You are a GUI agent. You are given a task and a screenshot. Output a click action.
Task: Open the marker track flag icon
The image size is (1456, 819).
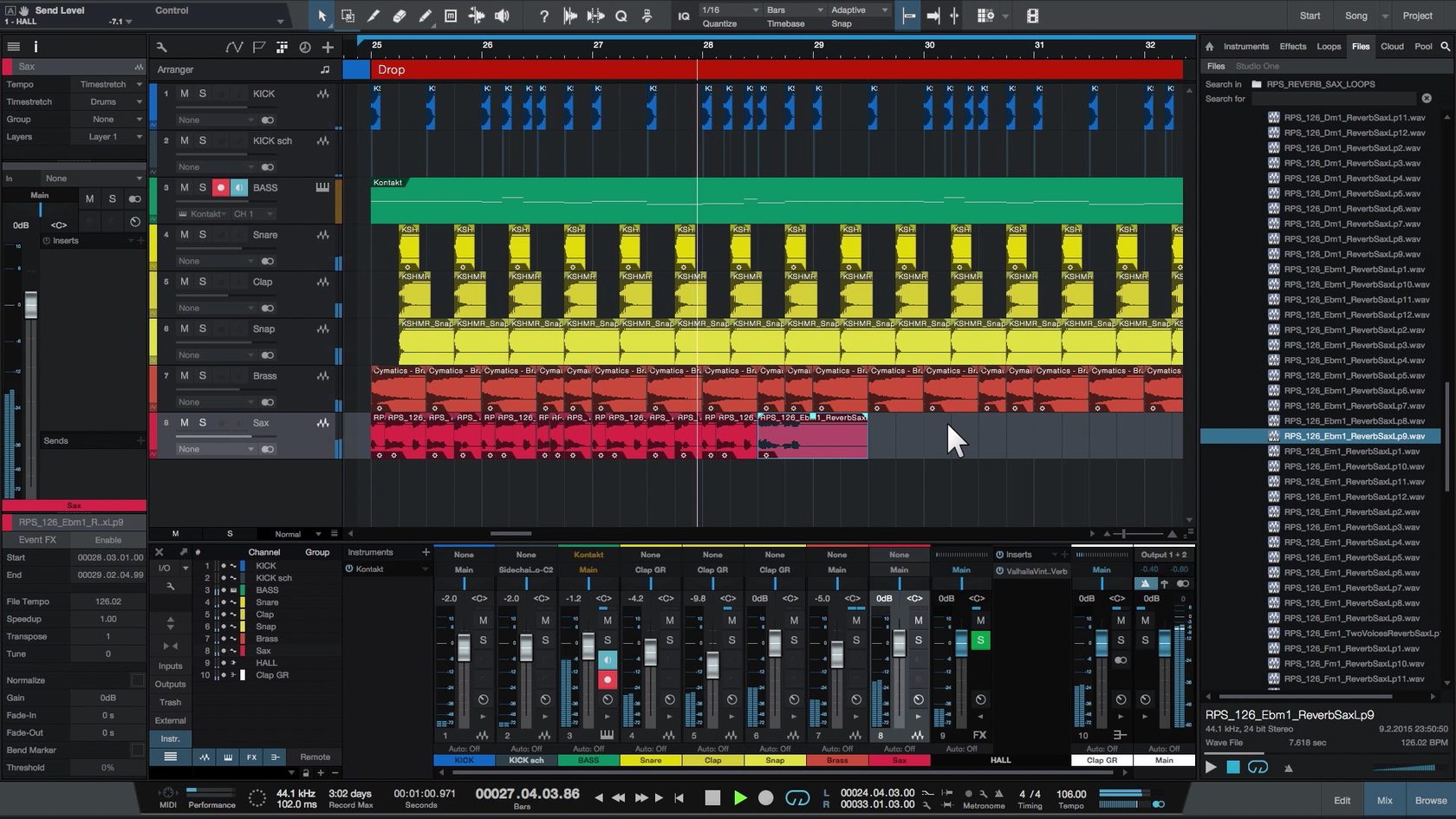coord(259,47)
